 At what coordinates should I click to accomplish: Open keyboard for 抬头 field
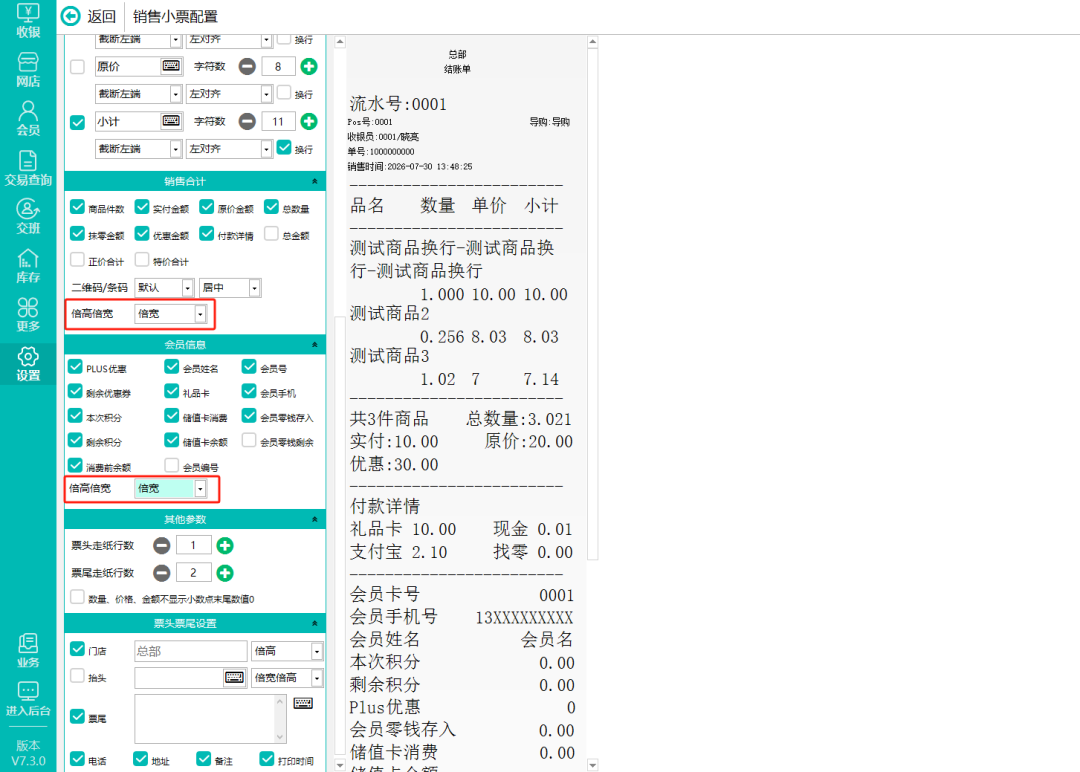(x=234, y=678)
